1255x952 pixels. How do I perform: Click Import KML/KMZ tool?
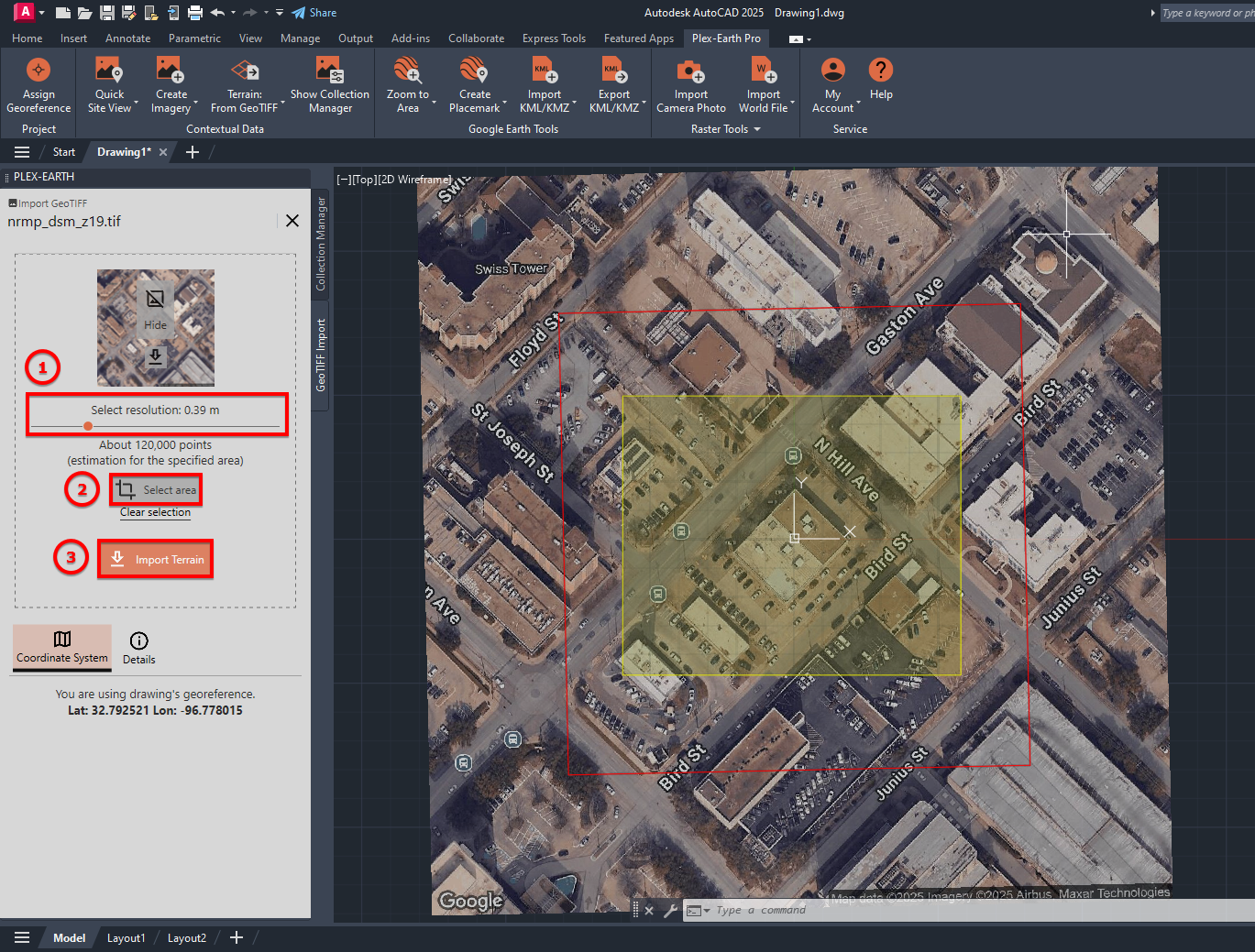545,86
